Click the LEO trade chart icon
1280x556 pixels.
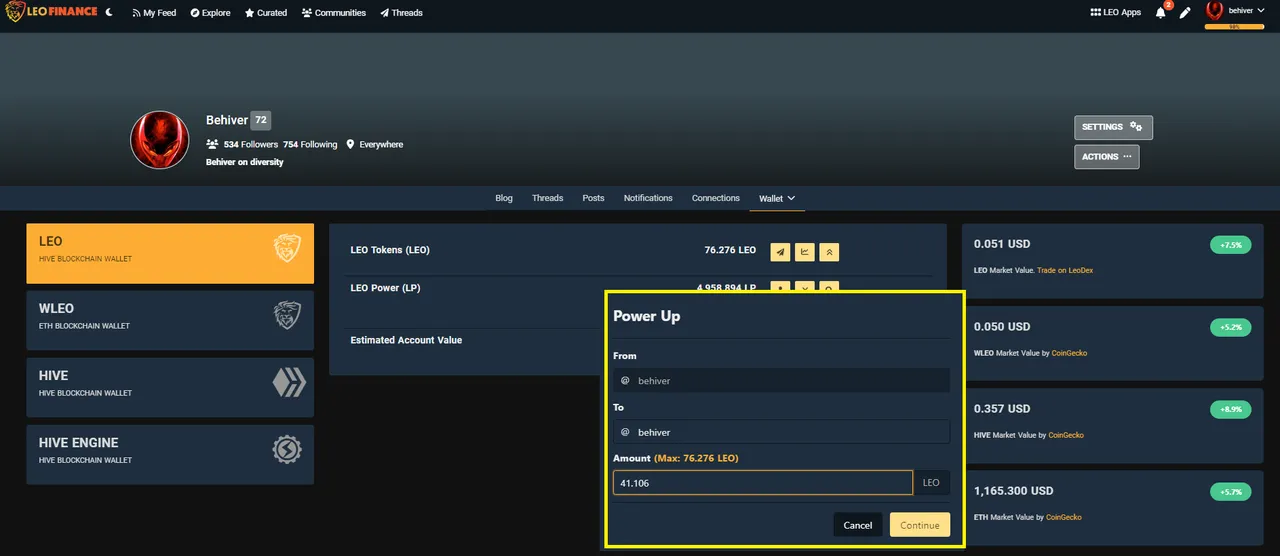coord(805,251)
